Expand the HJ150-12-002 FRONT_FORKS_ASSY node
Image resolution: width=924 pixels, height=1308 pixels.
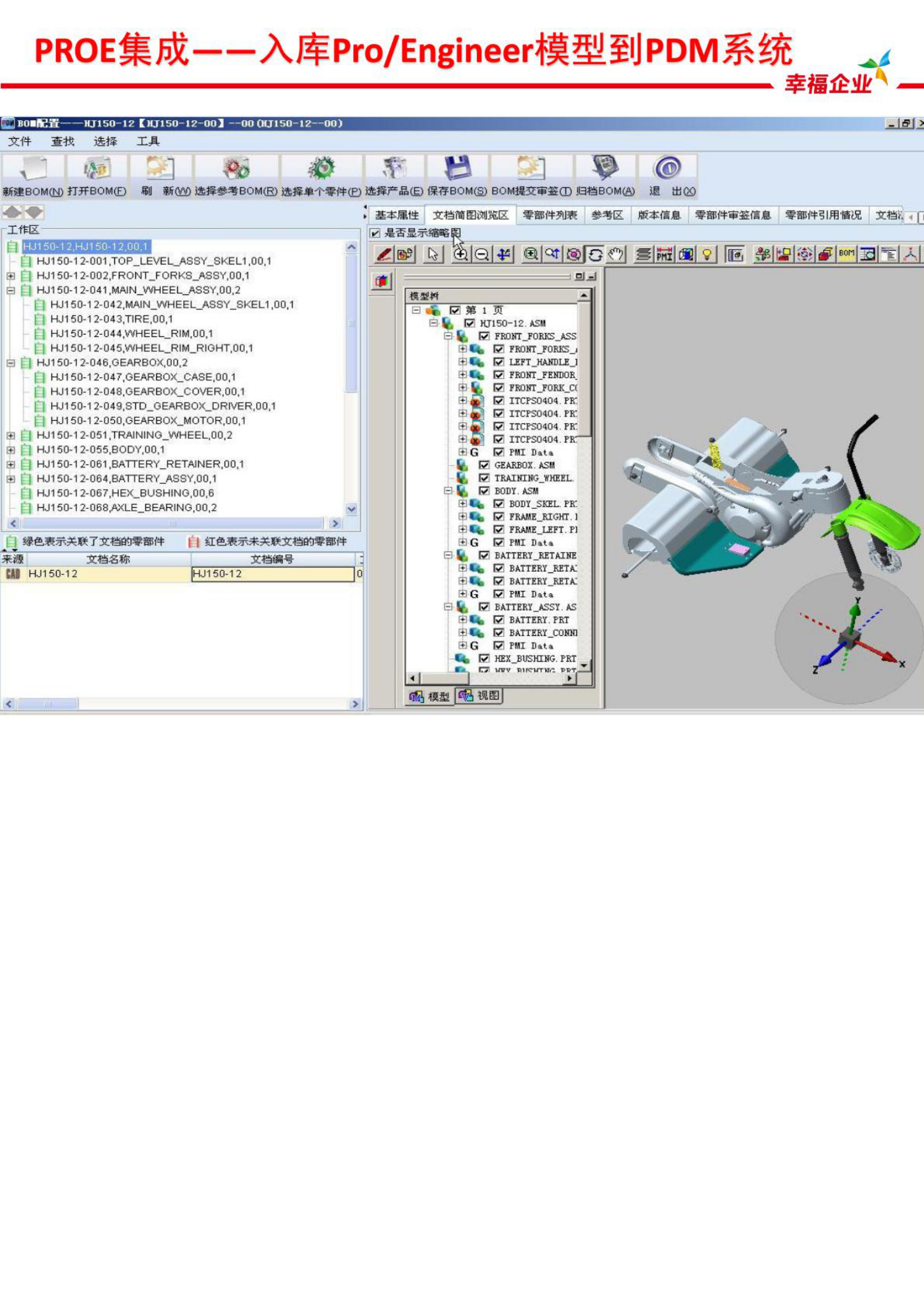click(10, 276)
